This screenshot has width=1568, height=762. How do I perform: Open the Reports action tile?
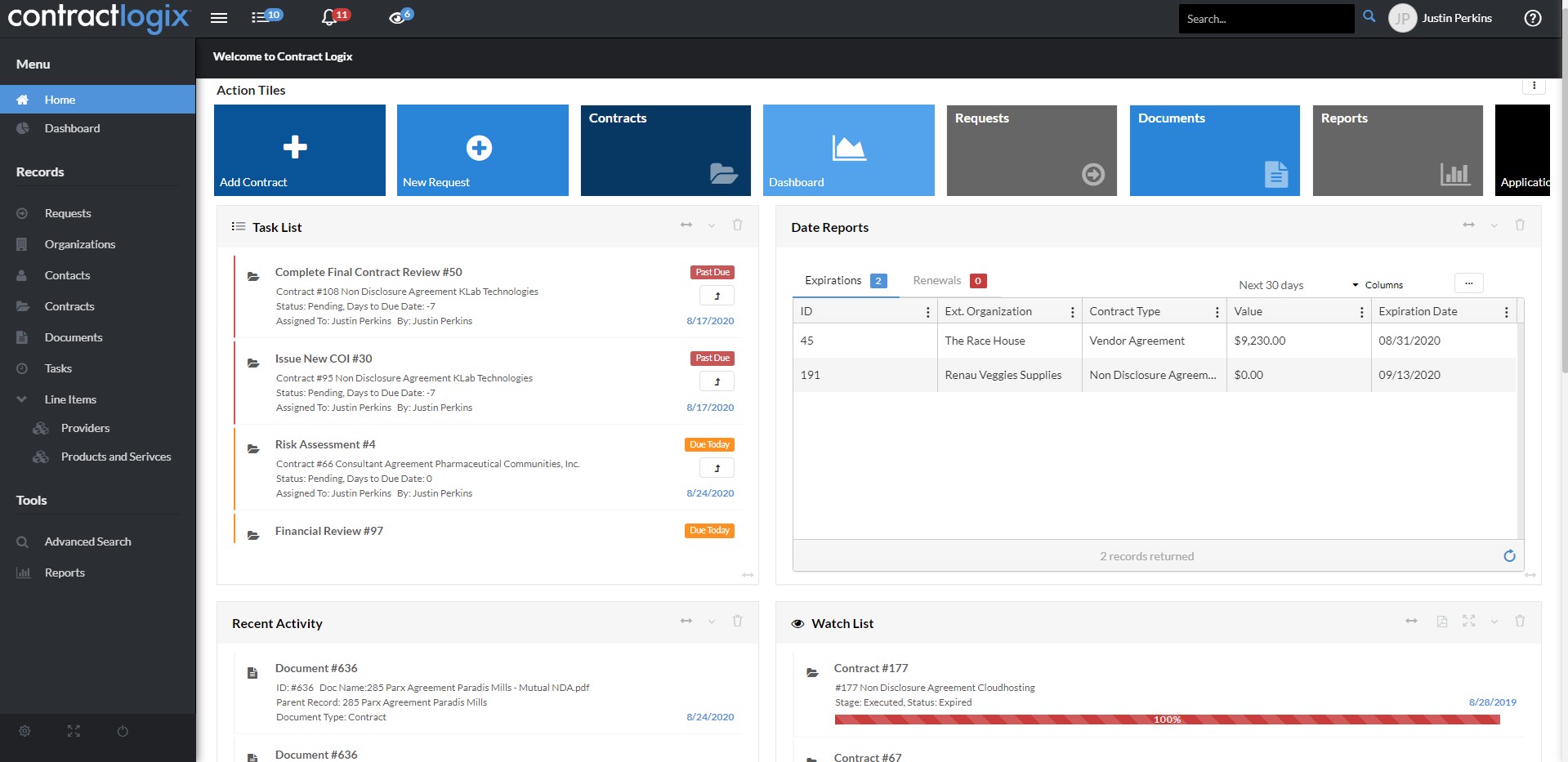pyautogui.click(x=1398, y=150)
